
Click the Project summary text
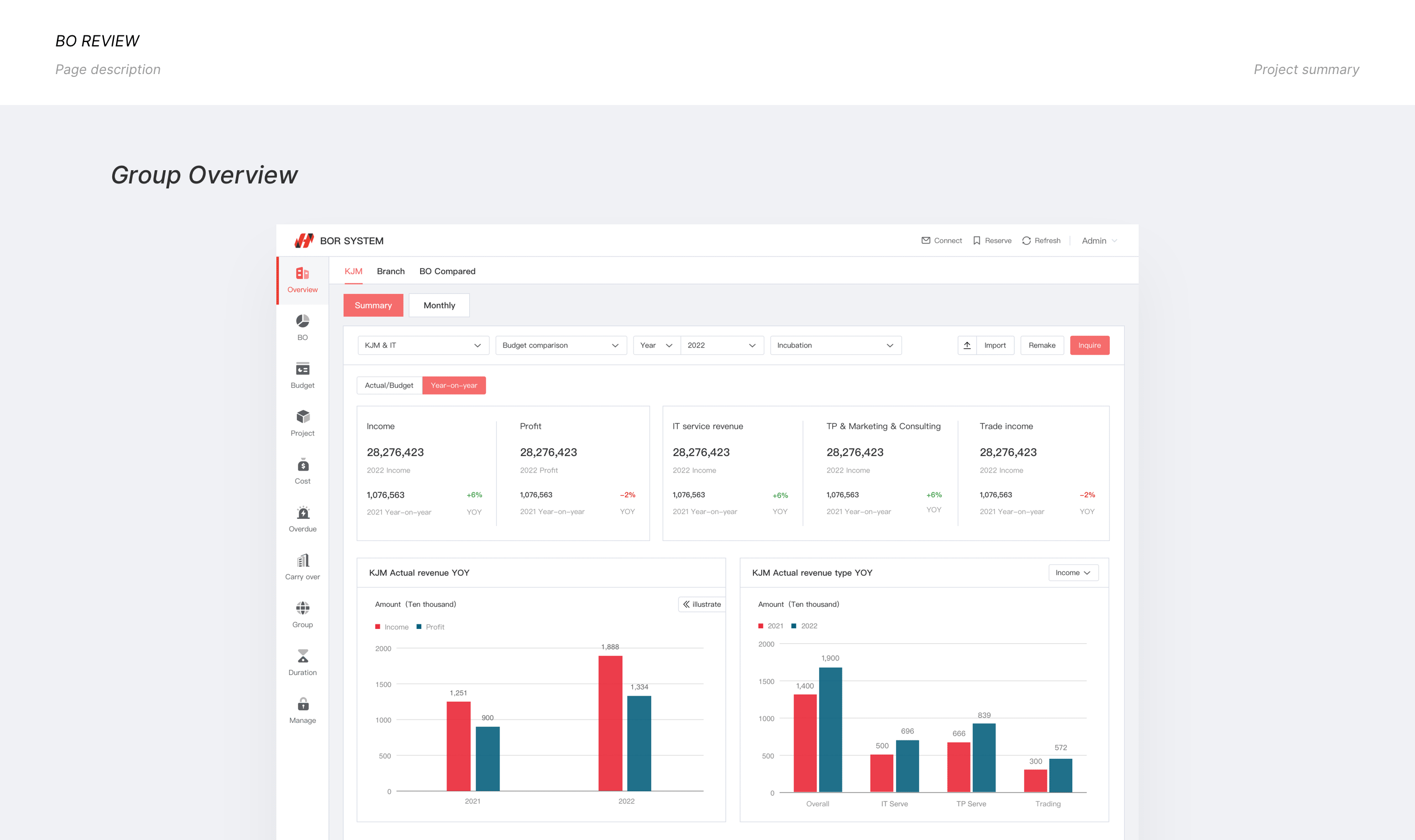(x=1306, y=70)
